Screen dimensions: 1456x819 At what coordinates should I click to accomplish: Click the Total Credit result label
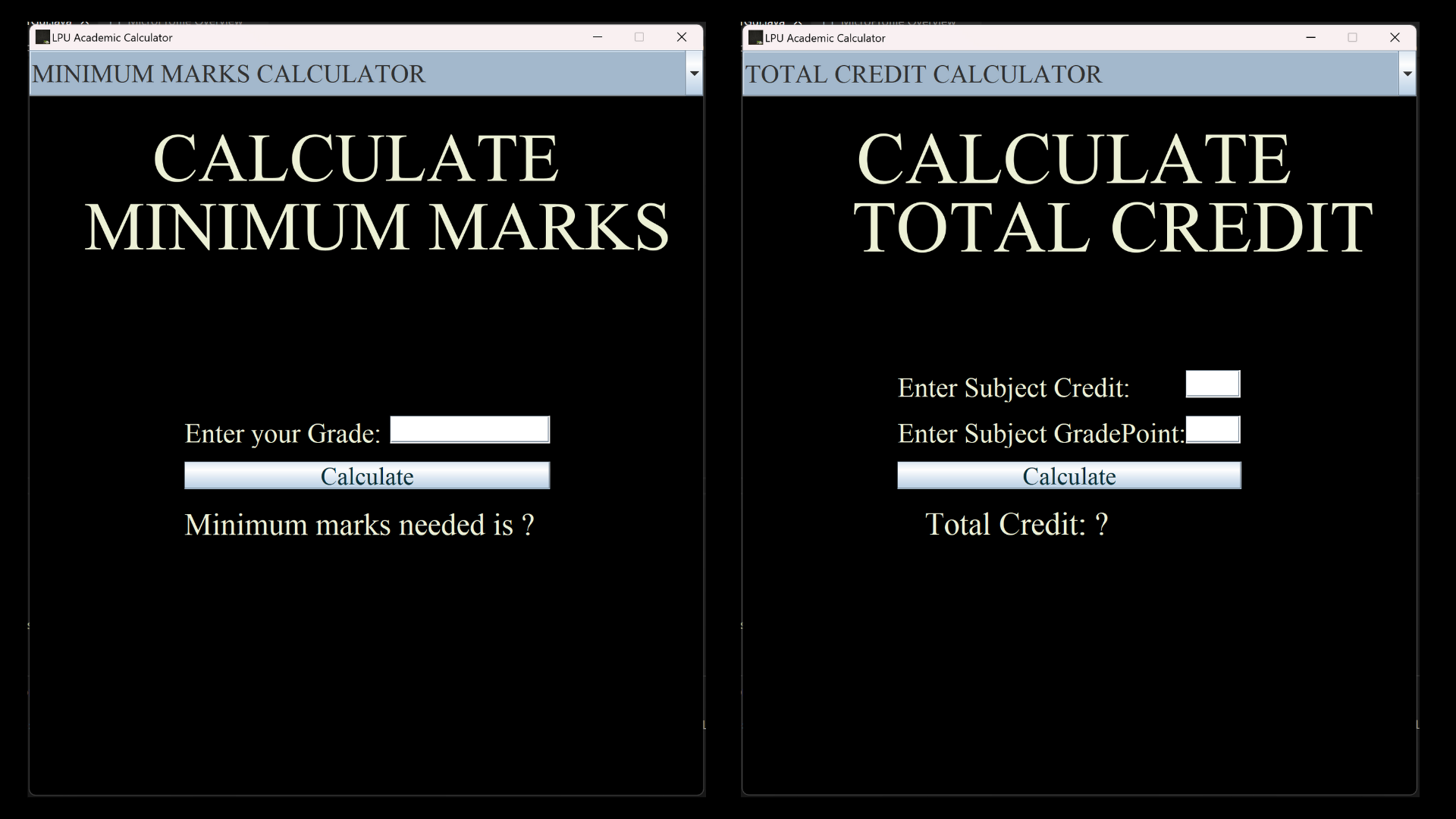tap(1016, 524)
